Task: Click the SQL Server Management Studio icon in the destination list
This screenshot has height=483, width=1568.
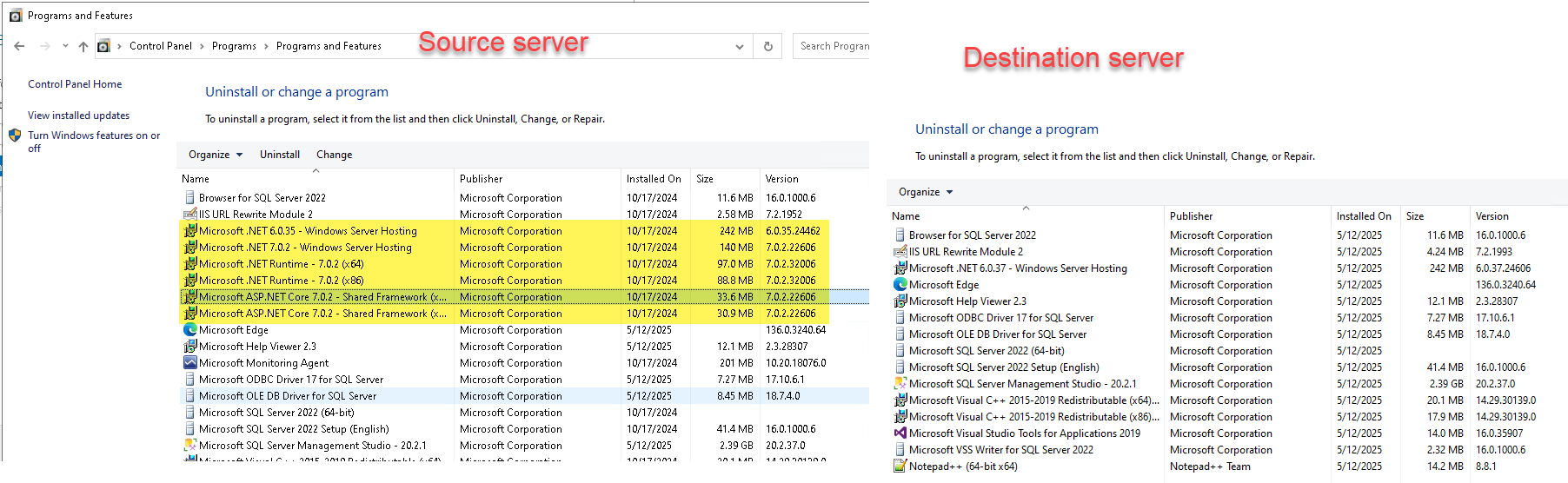Action: point(900,384)
